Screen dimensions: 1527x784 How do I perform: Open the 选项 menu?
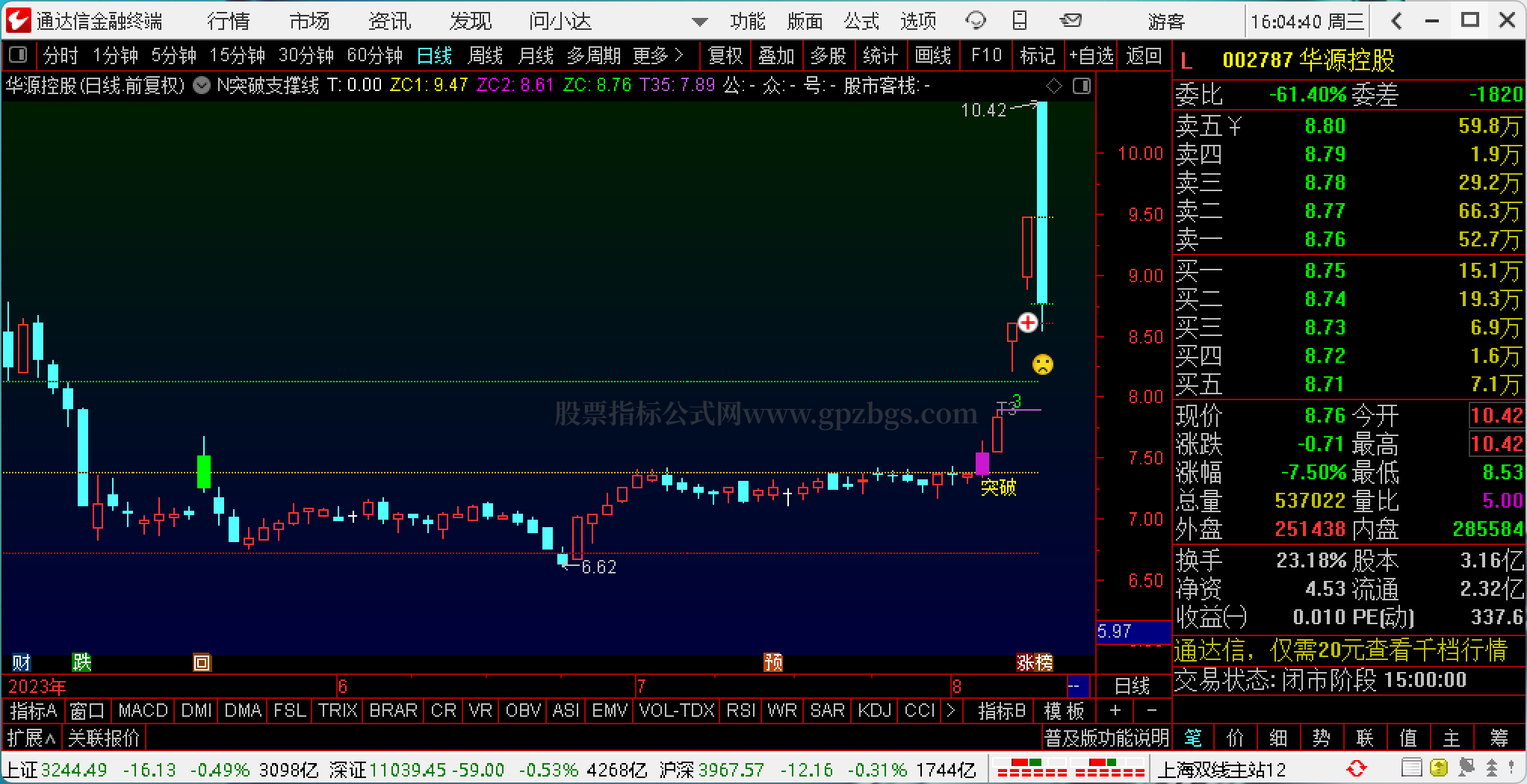(918, 21)
